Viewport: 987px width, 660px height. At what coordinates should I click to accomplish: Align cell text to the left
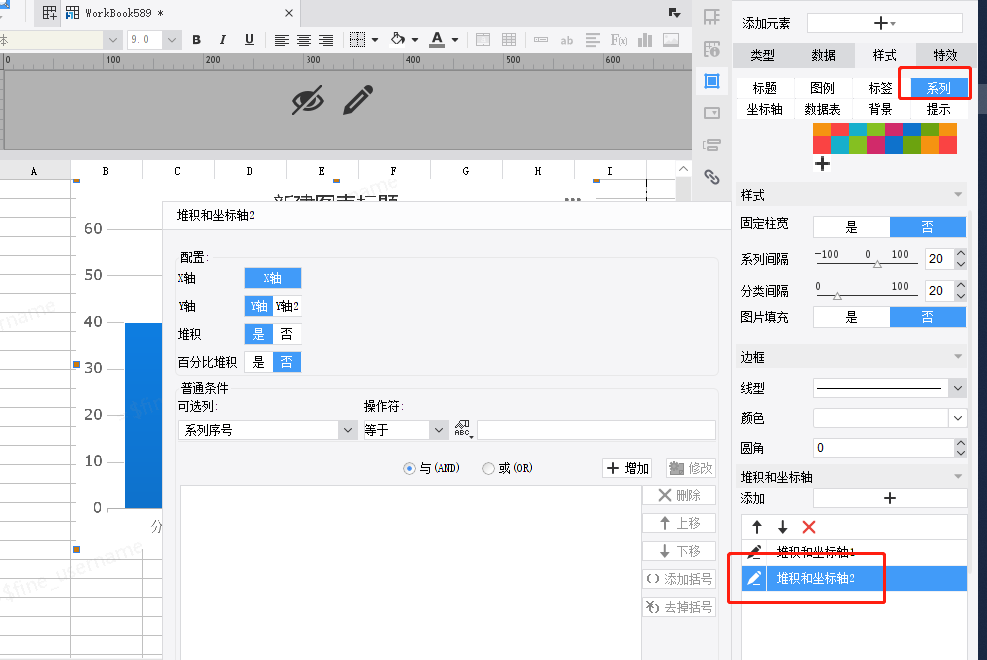(x=281, y=40)
